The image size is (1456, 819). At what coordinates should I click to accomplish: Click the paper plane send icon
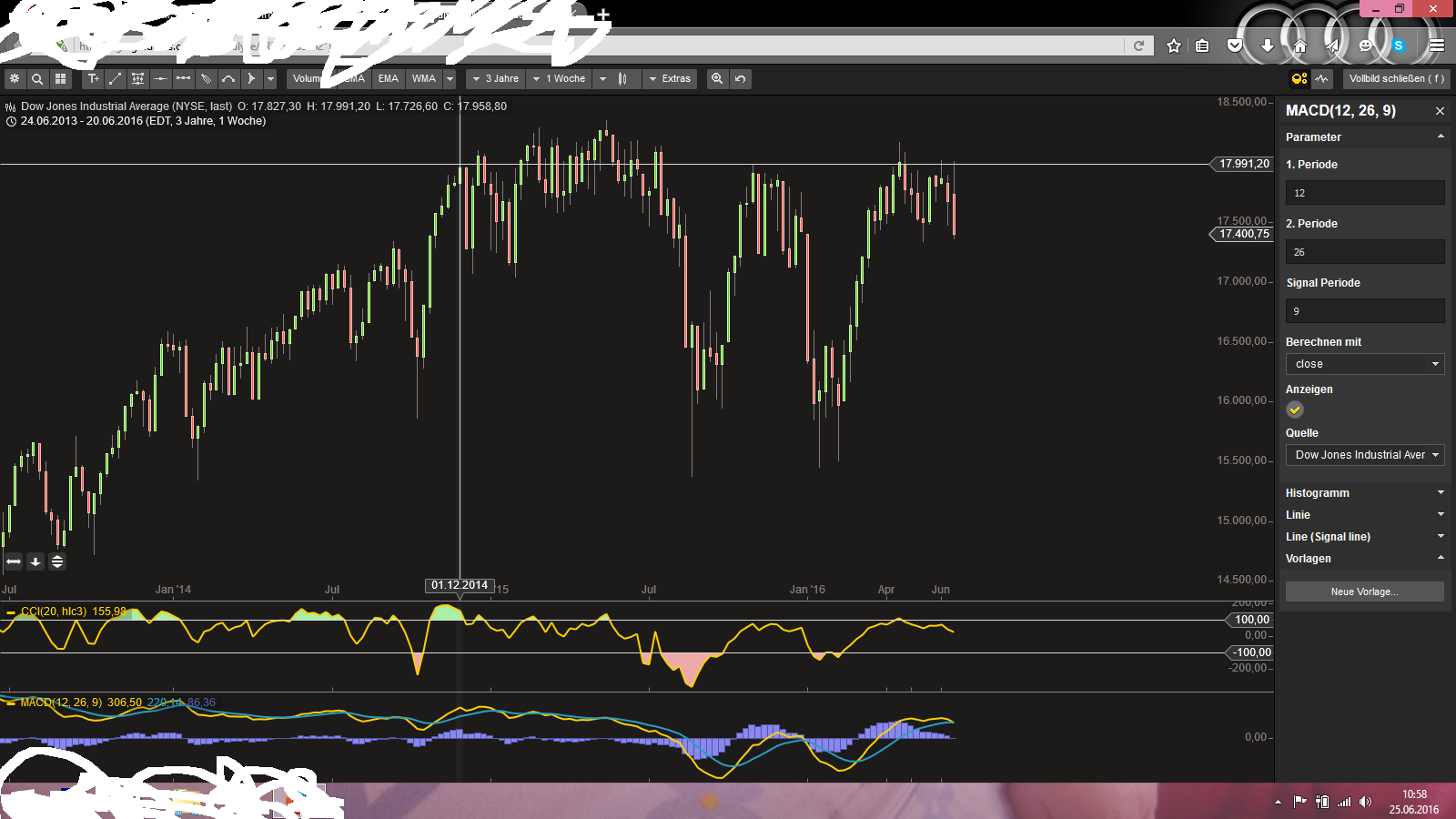[1332, 45]
